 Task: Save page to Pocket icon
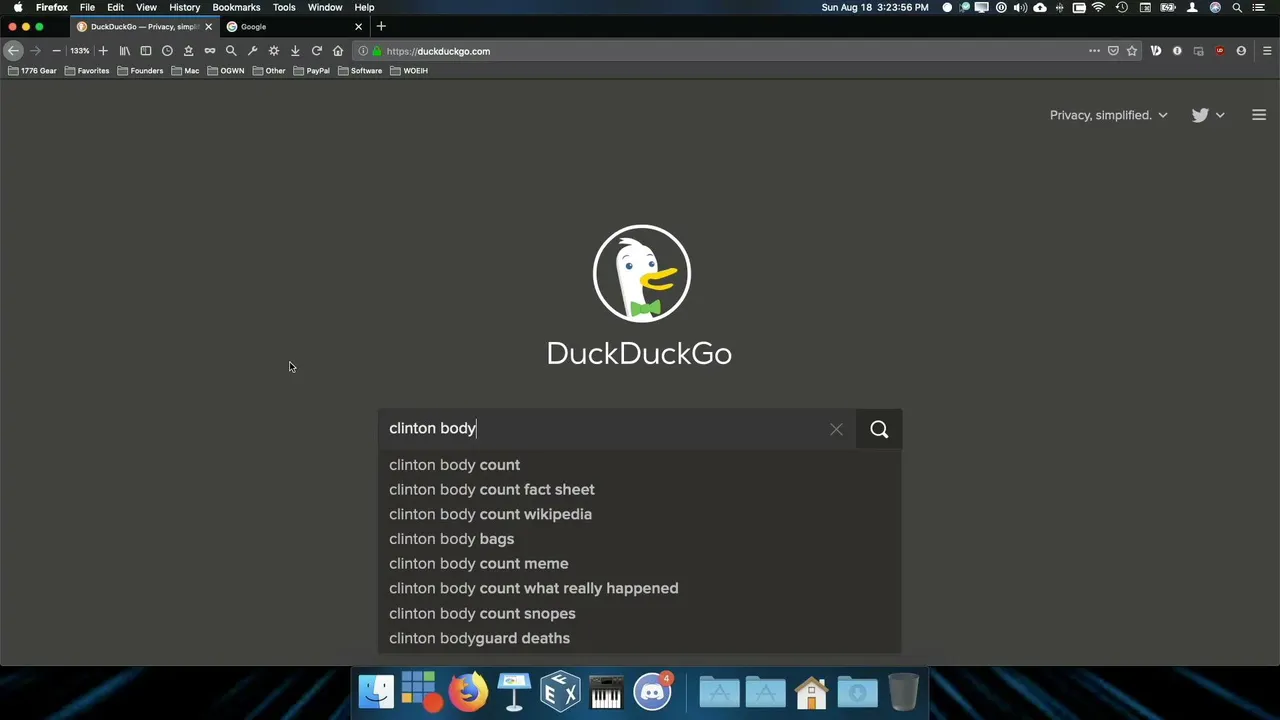pyautogui.click(x=1113, y=51)
